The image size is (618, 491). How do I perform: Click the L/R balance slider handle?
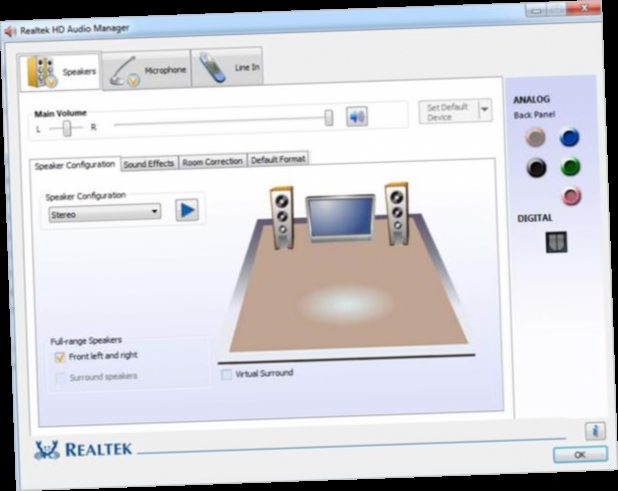[x=67, y=128]
